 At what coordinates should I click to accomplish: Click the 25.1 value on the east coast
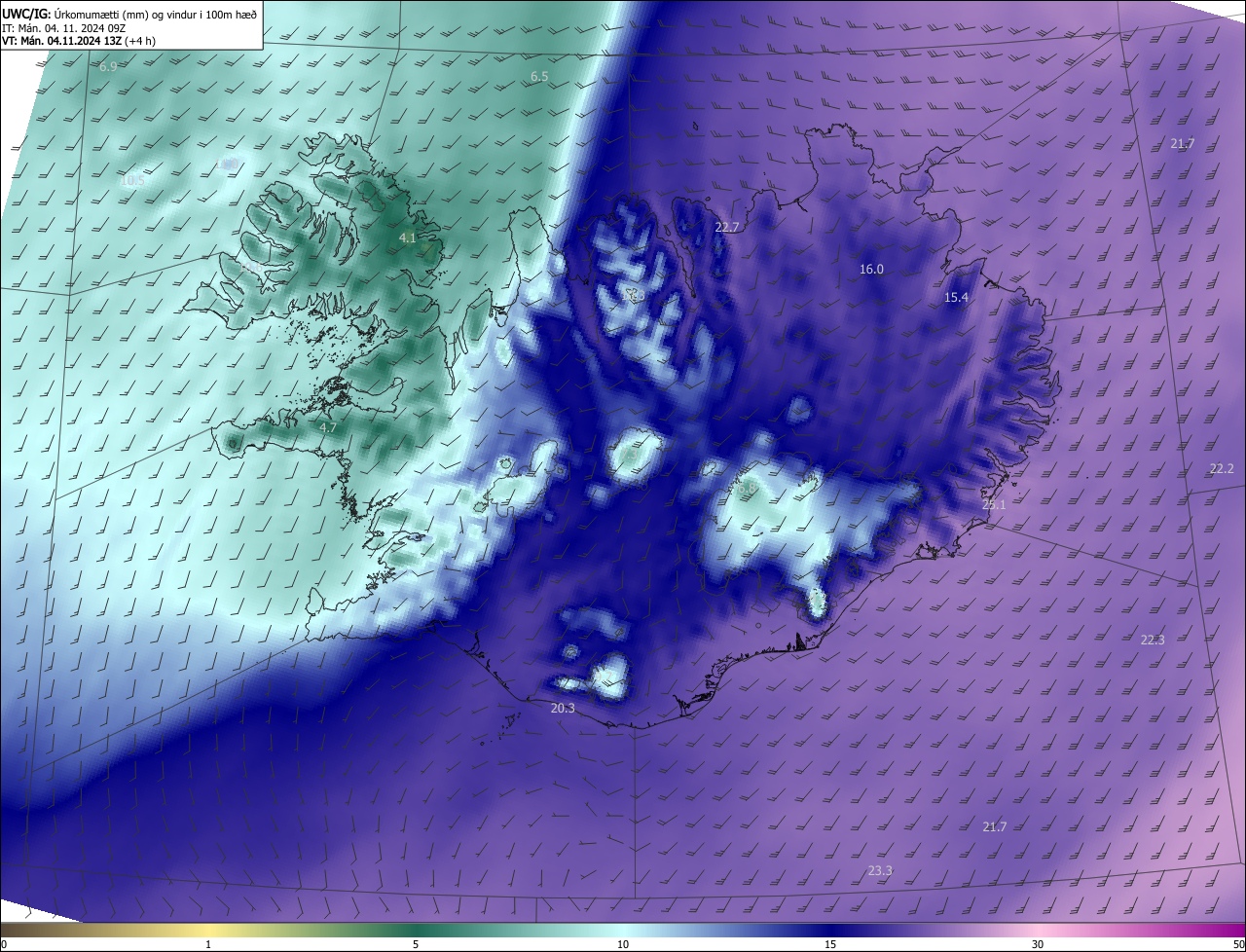click(x=994, y=505)
